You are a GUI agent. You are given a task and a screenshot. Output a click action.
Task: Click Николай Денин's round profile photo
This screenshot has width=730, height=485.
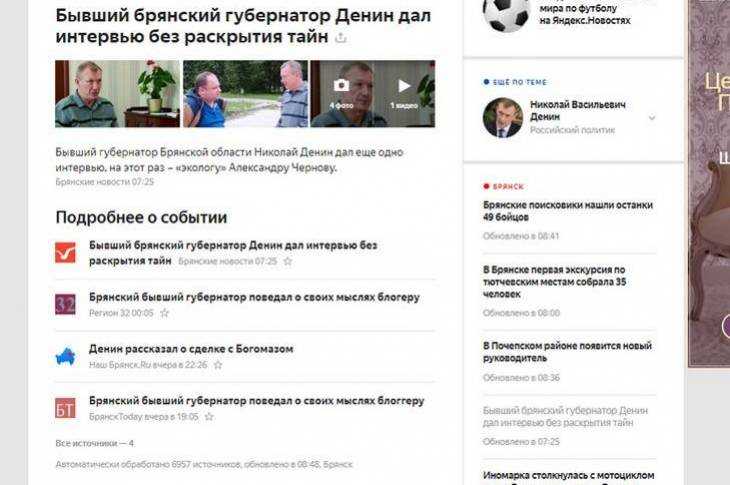pyautogui.click(x=503, y=118)
